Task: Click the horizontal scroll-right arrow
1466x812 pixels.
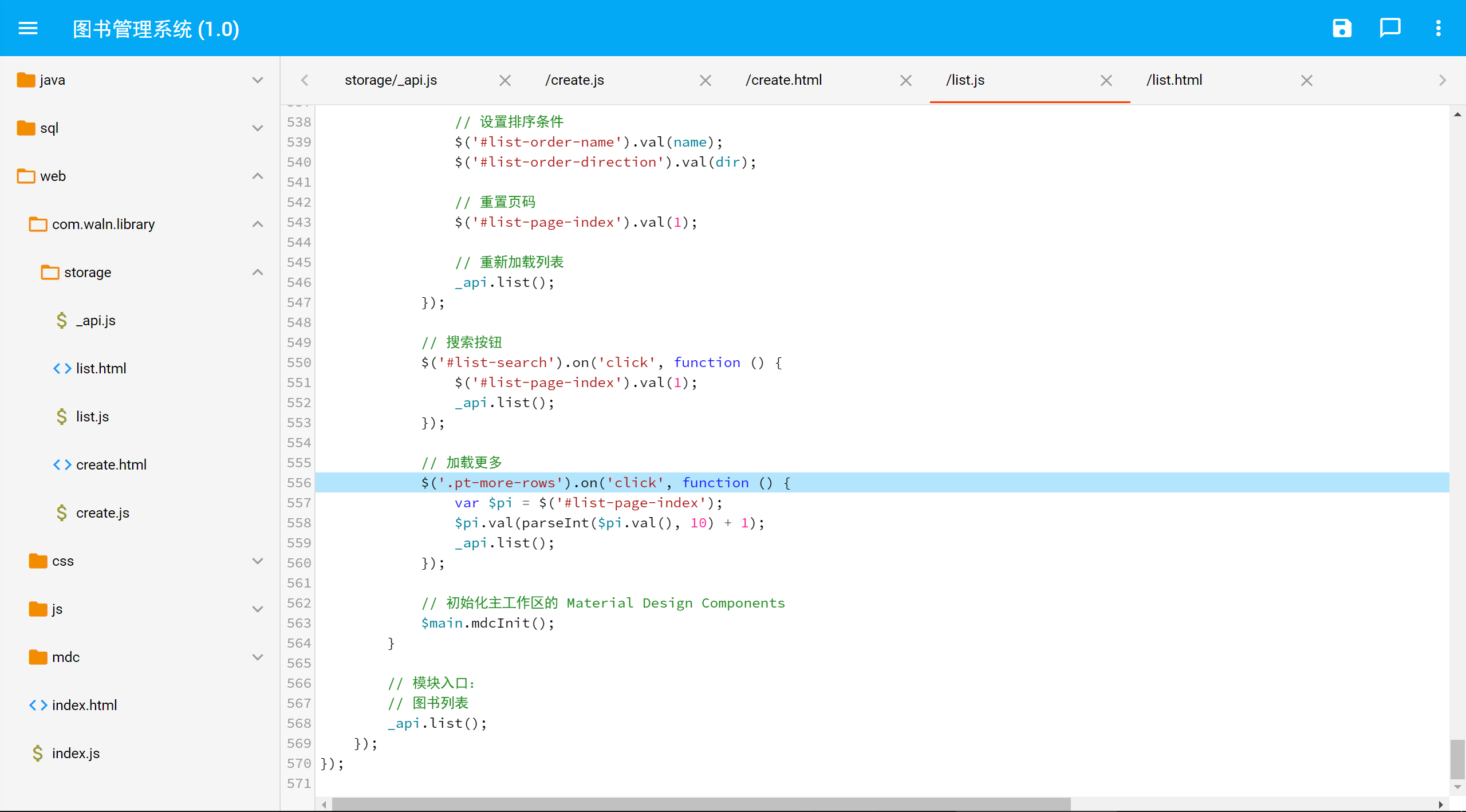Action: click(x=1441, y=805)
